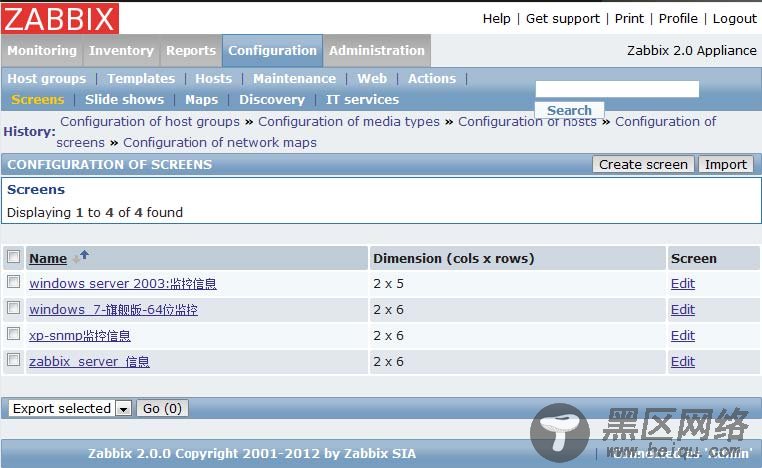Click the Import button
The width and height of the screenshot is (762, 468).
click(726, 164)
